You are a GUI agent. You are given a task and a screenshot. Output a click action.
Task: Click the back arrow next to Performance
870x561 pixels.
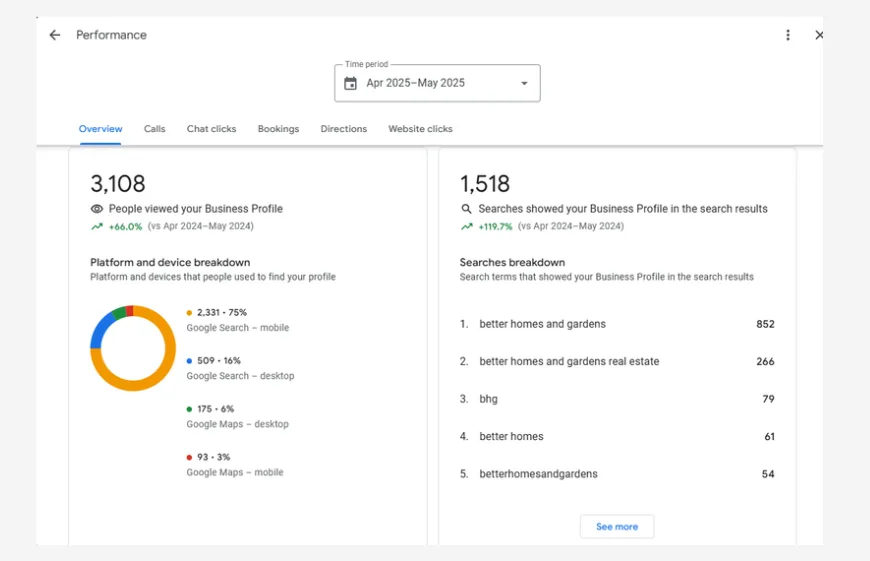click(x=55, y=35)
